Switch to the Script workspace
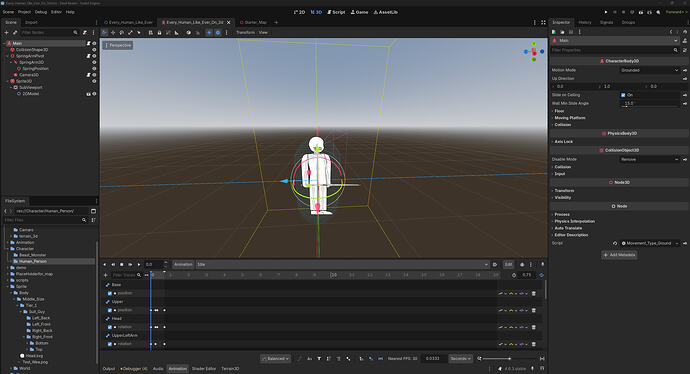 [336, 12]
